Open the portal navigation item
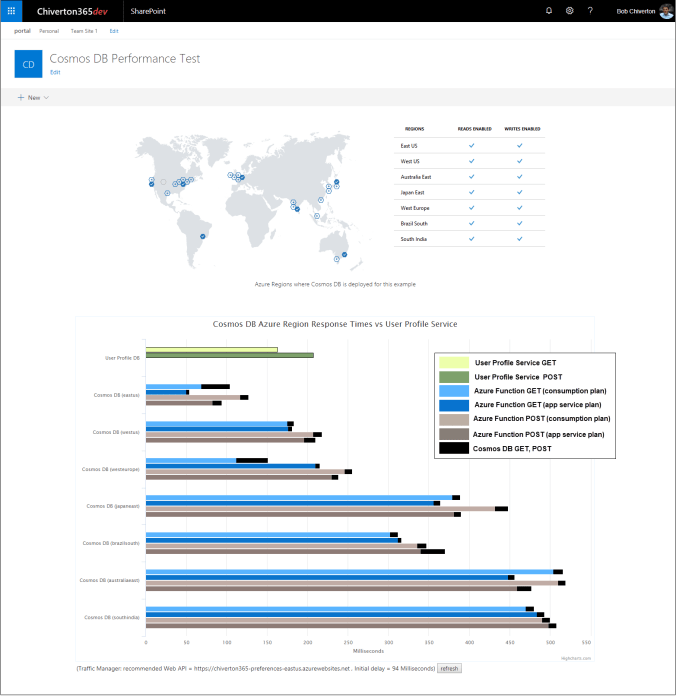Screen dimensions: 676x696 22,31
